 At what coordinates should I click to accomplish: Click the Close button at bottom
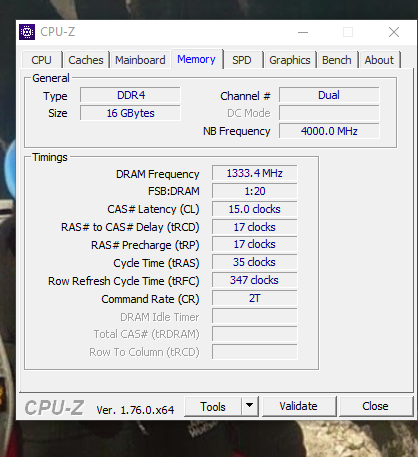point(375,407)
